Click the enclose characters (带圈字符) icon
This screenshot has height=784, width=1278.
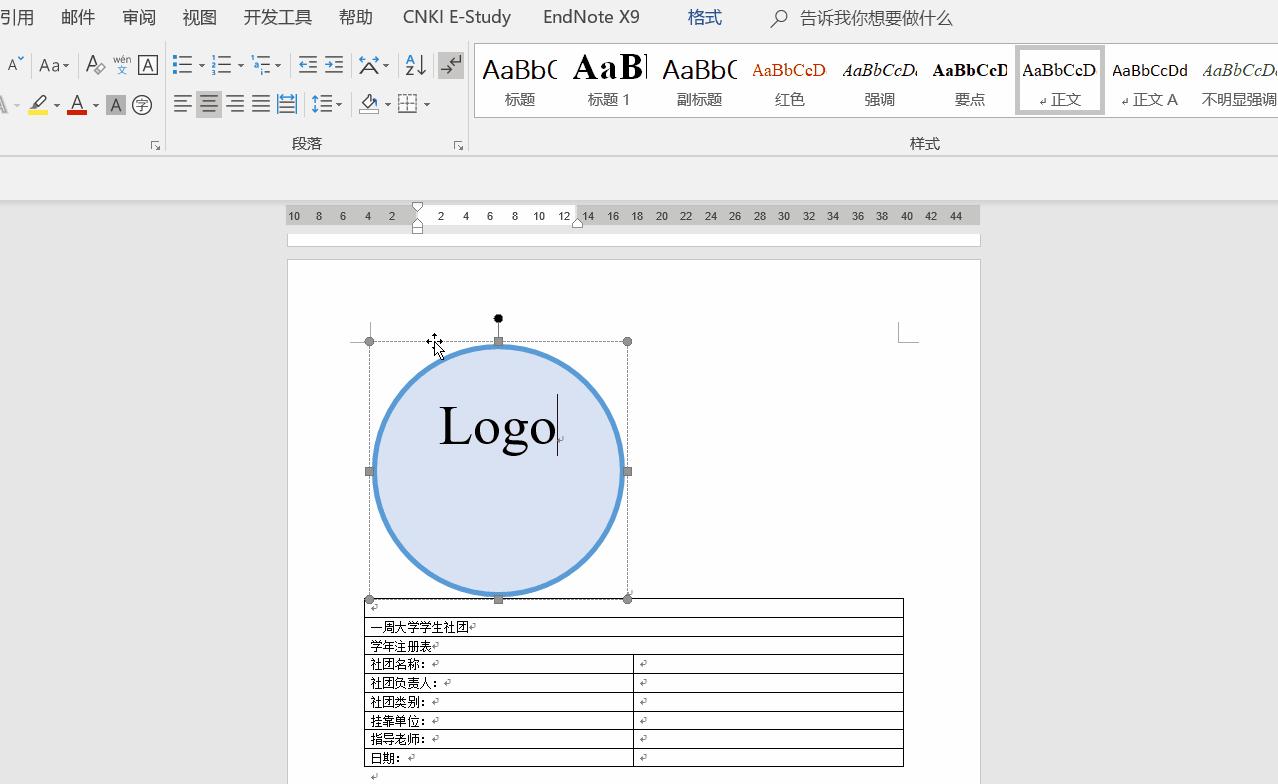[x=142, y=104]
